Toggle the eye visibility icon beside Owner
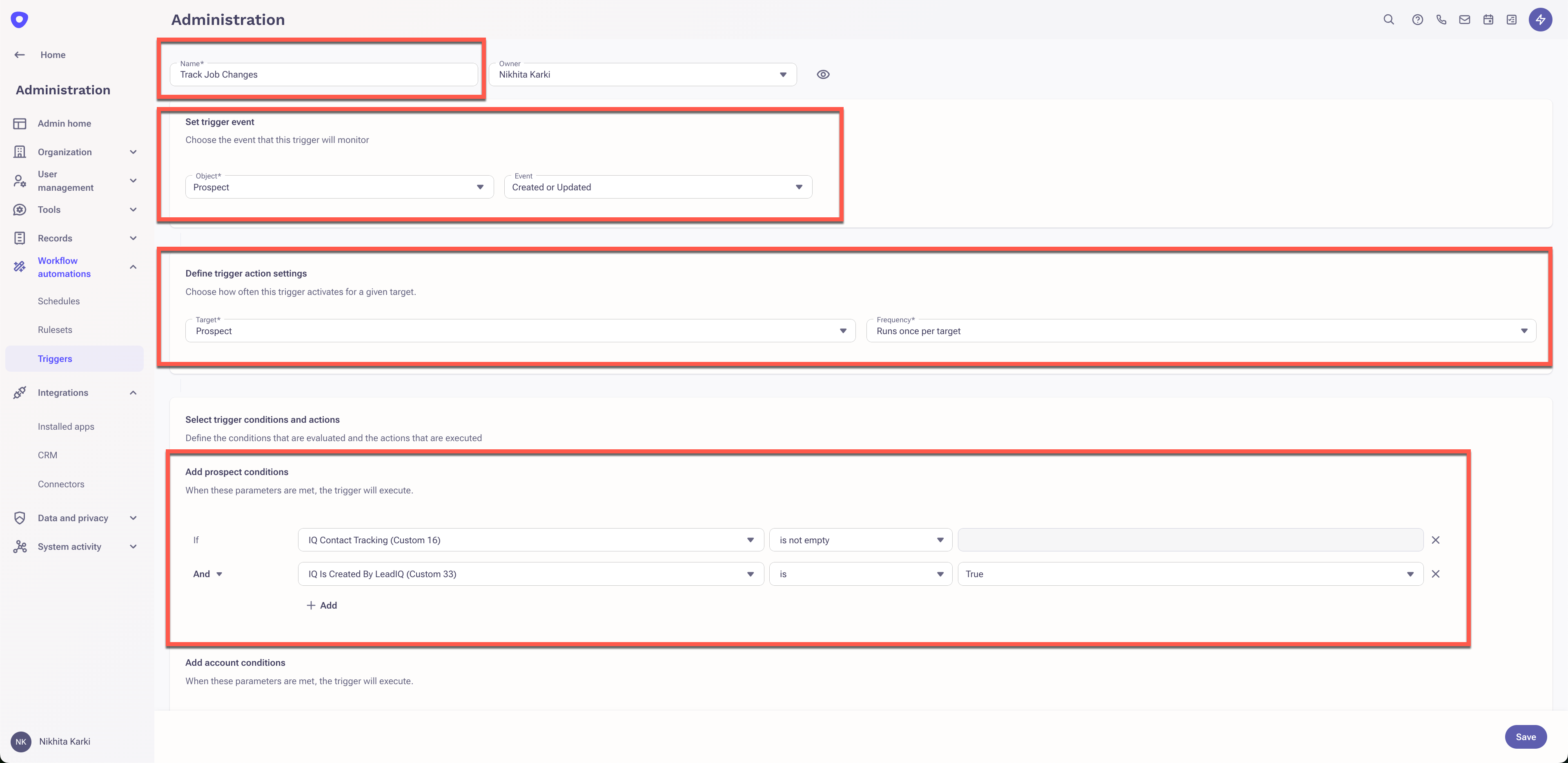 [x=823, y=74]
